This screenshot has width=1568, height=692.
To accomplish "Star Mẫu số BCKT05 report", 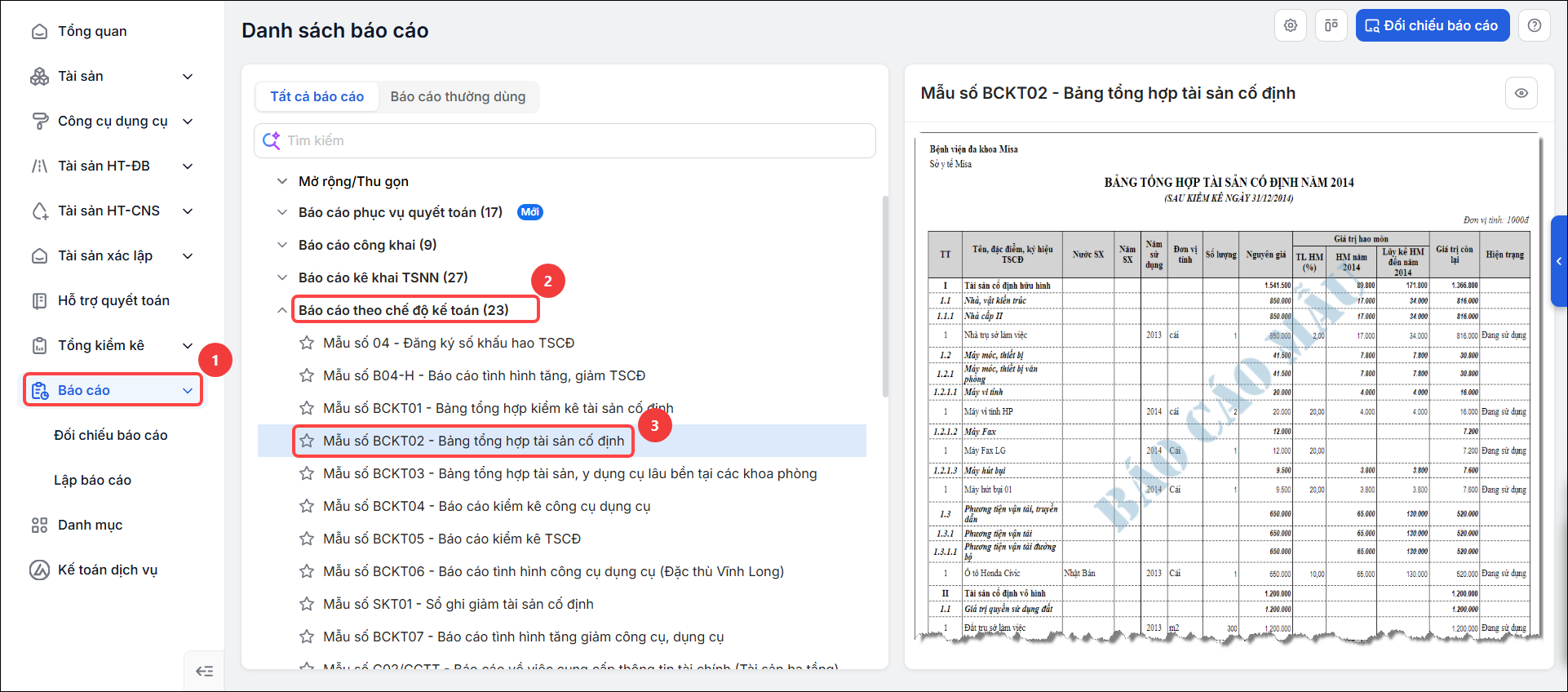I will pyautogui.click(x=307, y=539).
